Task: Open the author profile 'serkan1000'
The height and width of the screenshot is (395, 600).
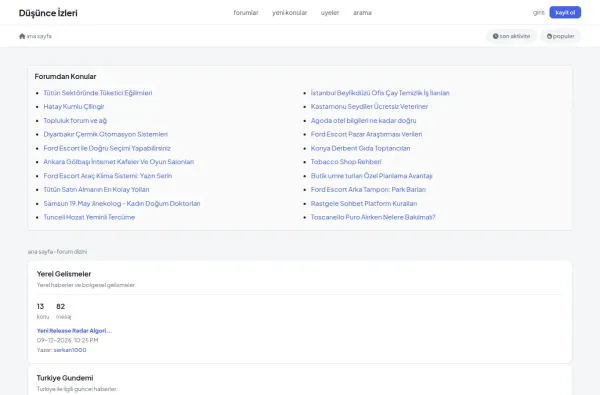Action: (70, 350)
